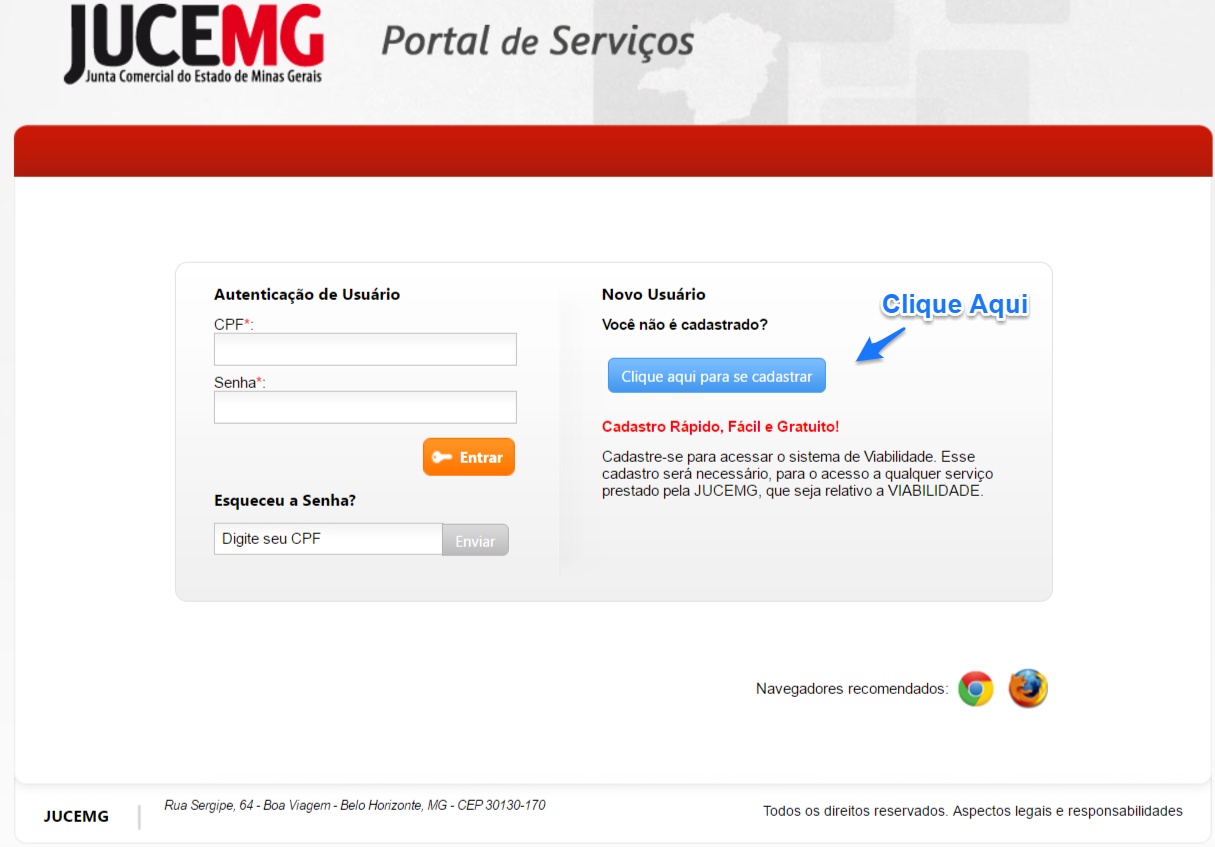Select the Mozilla Firefox recommended browser icon
Viewport: 1215px width, 847px height.
[1026, 687]
